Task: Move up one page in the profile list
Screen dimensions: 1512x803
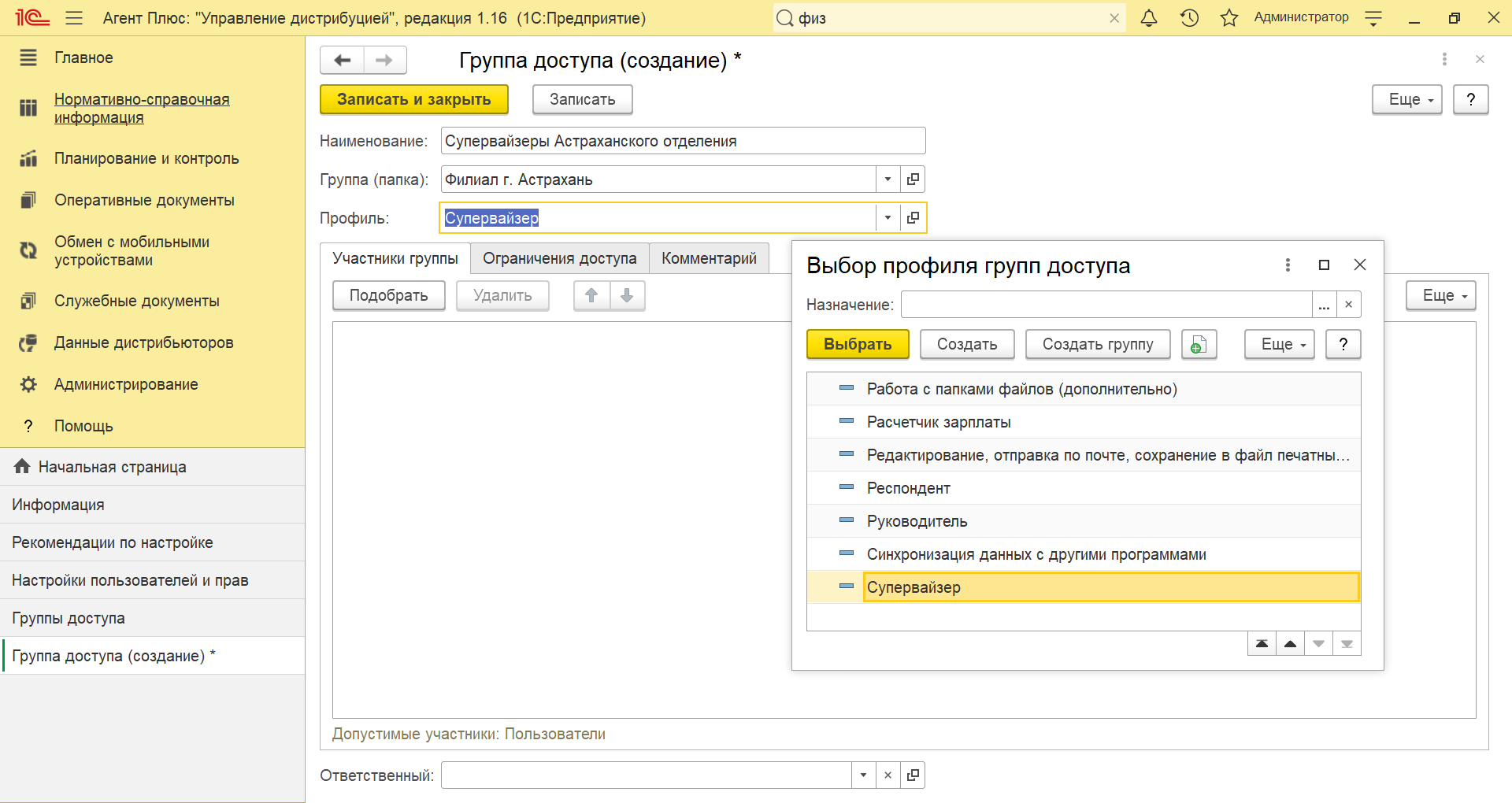Action: tap(1290, 644)
